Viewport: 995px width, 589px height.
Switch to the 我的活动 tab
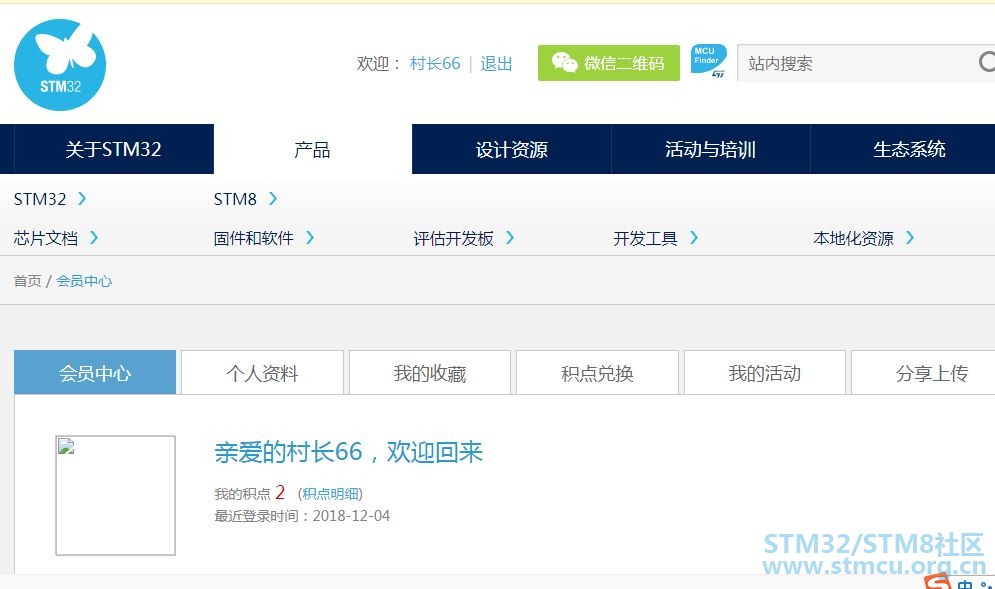point(765,373)
